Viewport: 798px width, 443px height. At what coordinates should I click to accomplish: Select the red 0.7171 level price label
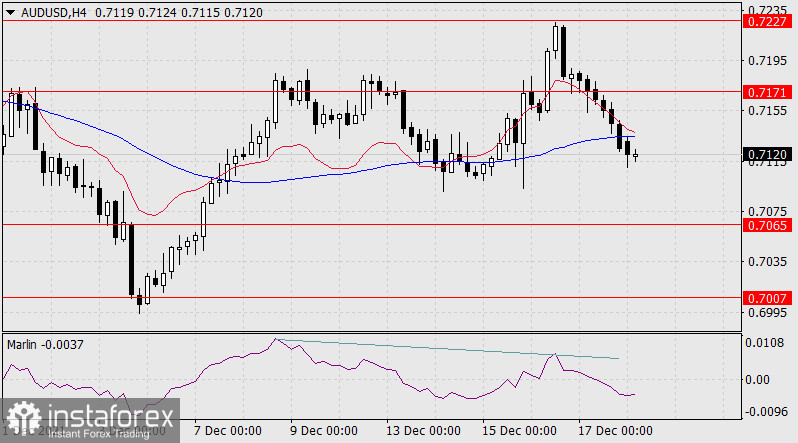click(767, 92)
